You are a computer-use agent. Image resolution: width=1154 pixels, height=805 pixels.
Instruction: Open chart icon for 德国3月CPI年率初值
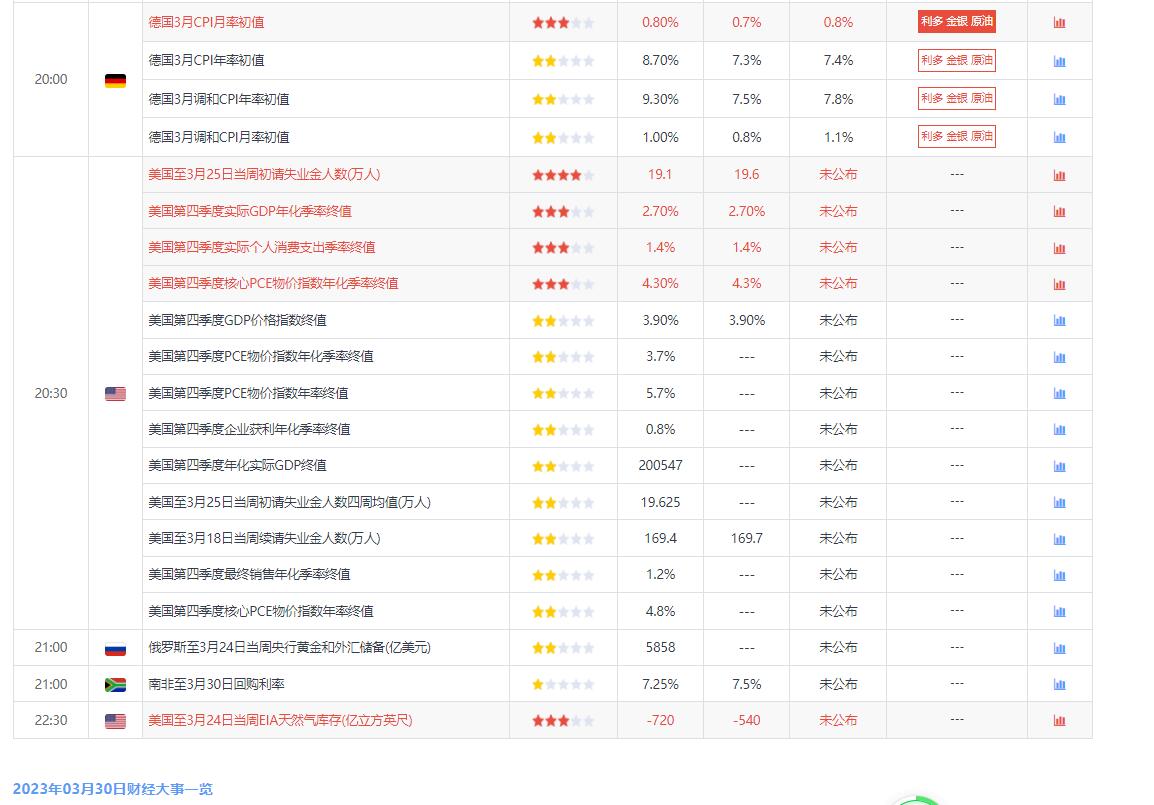(1059, 61)
